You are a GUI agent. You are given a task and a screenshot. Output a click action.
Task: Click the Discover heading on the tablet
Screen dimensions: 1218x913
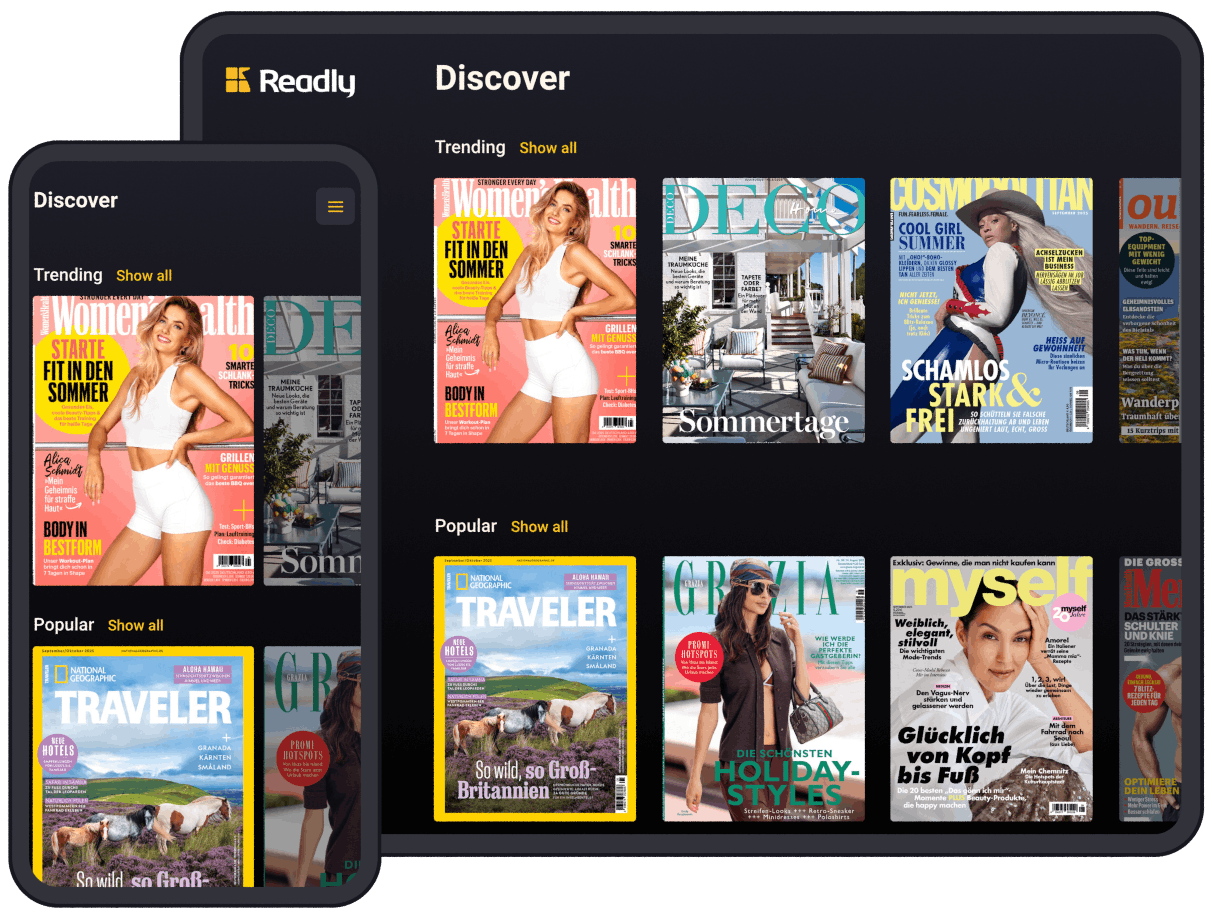click(x=502, y=78)
